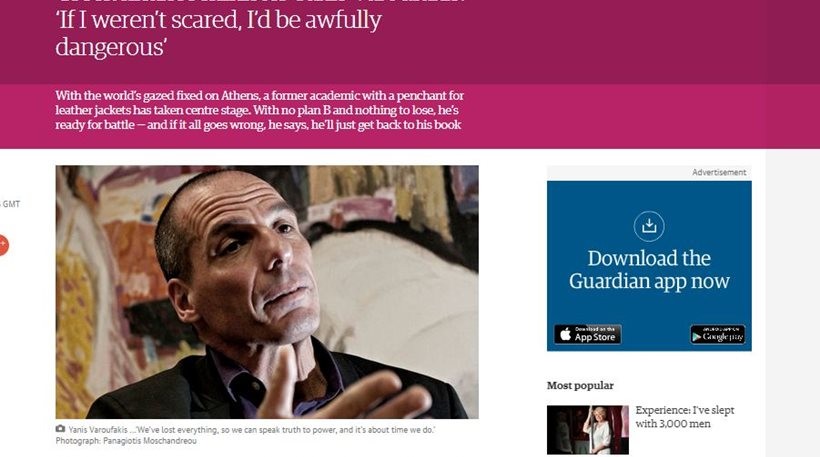Select the Most popular article thumbnail
This screenshot has width=820, height=457.
pos(588,430)
